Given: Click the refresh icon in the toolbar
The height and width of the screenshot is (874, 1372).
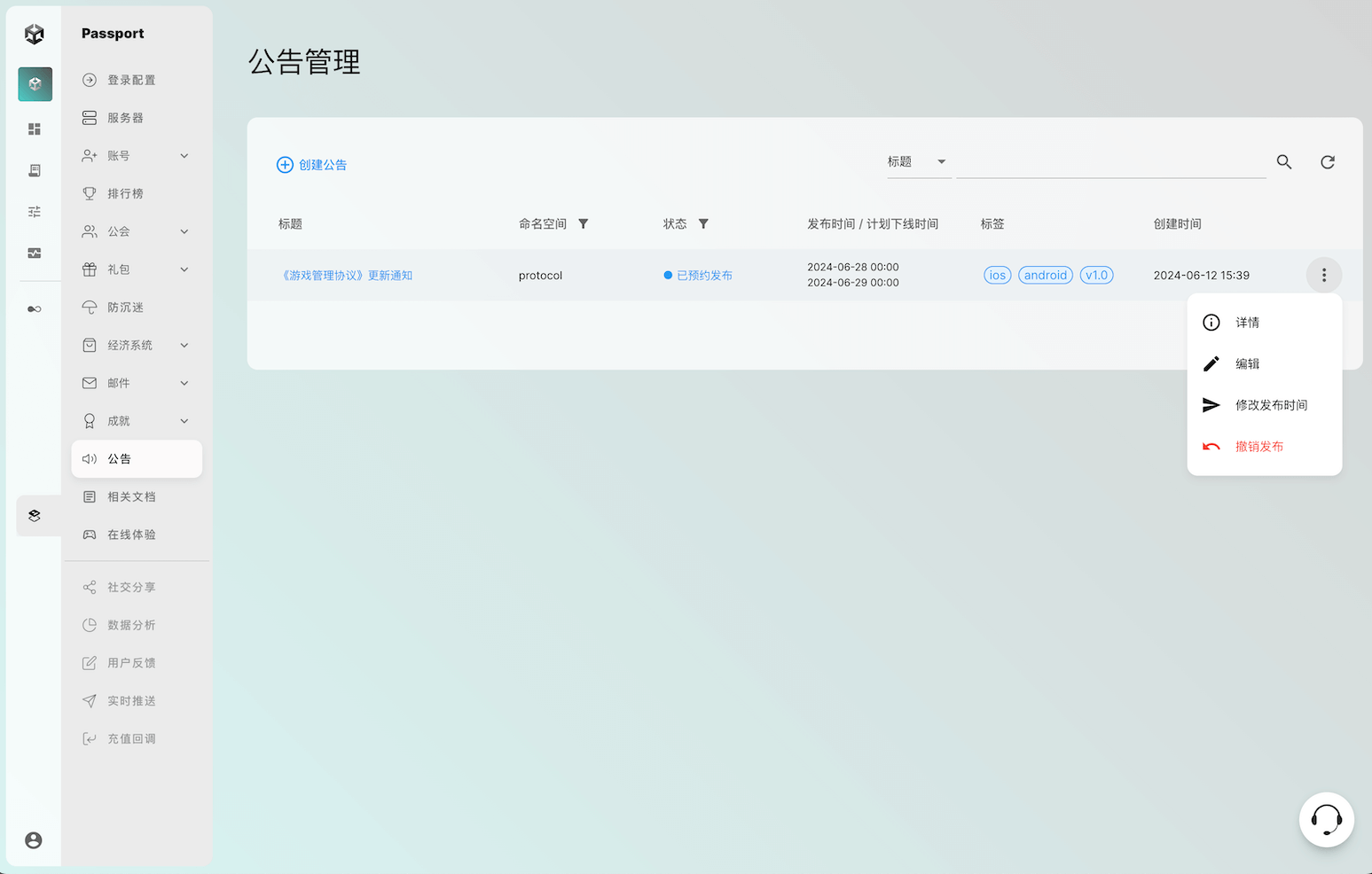Looking at the screenshot, I should pos(1327,162).
